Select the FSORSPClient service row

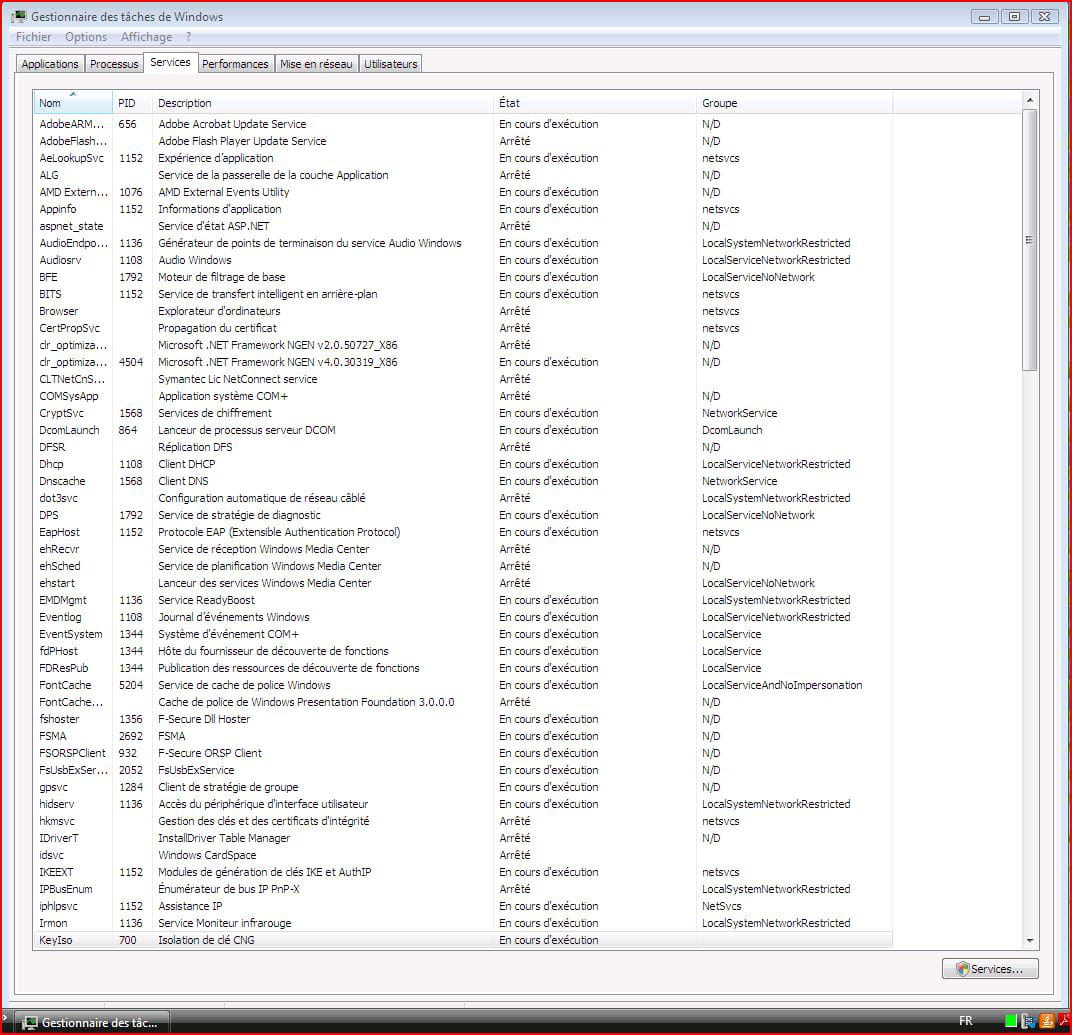(462, 753)
